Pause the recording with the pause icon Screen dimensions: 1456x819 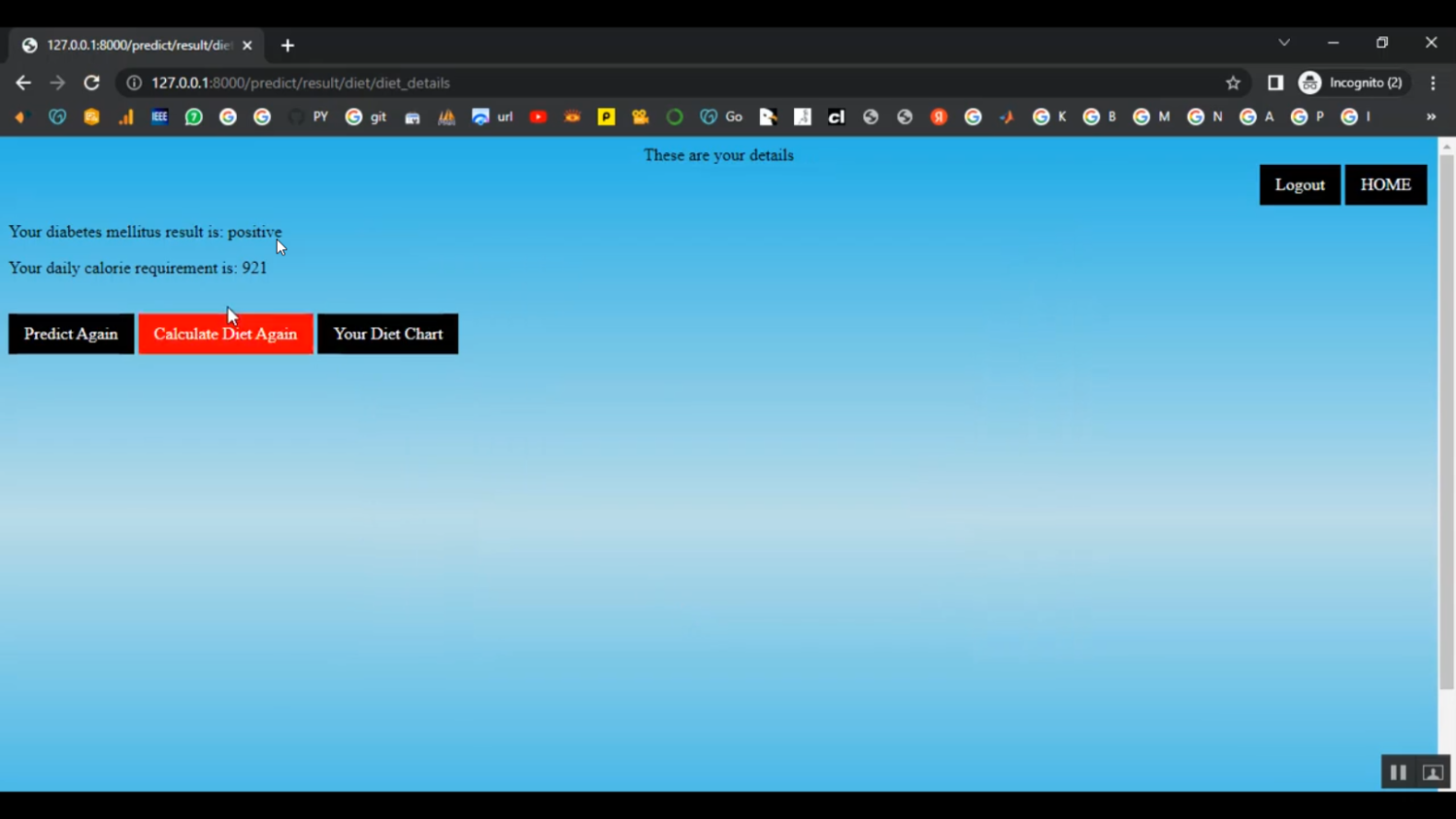pyautogui.click(x=1398, y=772)
